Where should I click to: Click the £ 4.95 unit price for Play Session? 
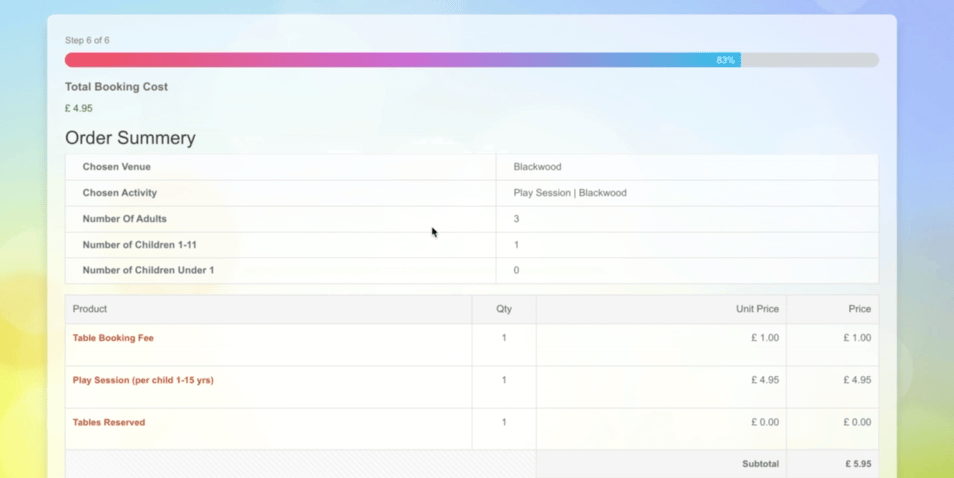point(765,380)
